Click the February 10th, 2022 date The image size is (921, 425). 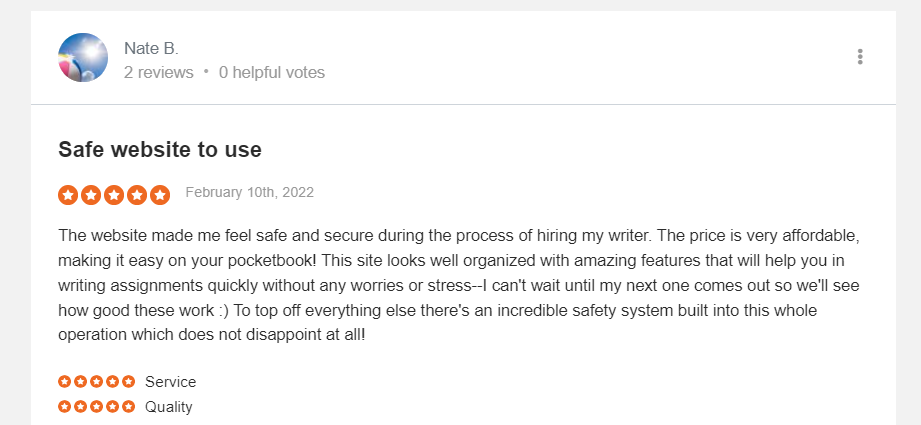pos(250,193)
